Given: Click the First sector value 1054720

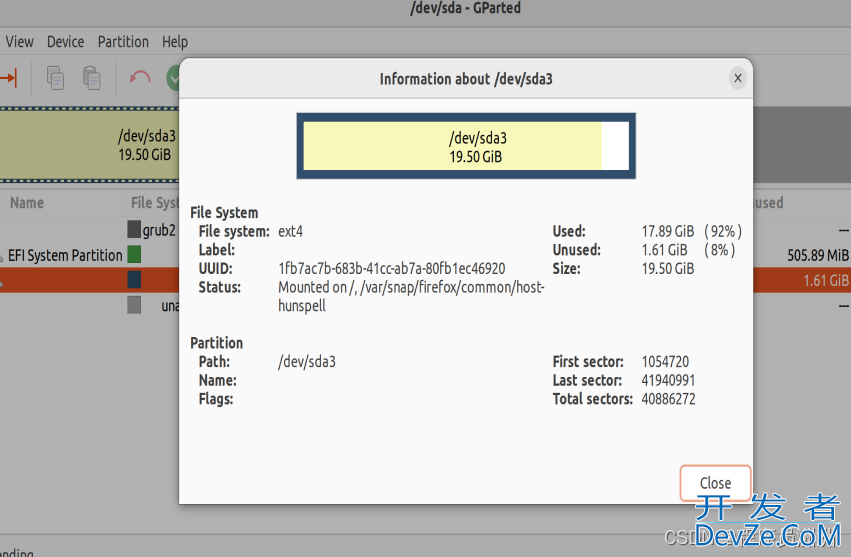Looking at the screenshot, I should pyautogui.click(x=665, y=362).
